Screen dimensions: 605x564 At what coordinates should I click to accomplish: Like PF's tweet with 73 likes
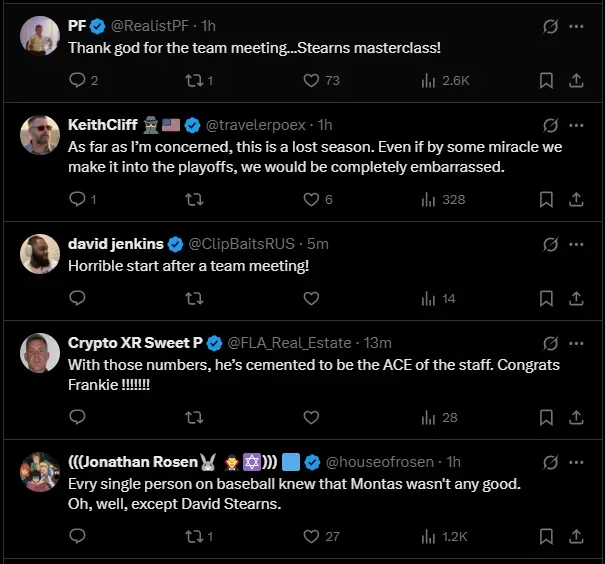coord(311,81)
